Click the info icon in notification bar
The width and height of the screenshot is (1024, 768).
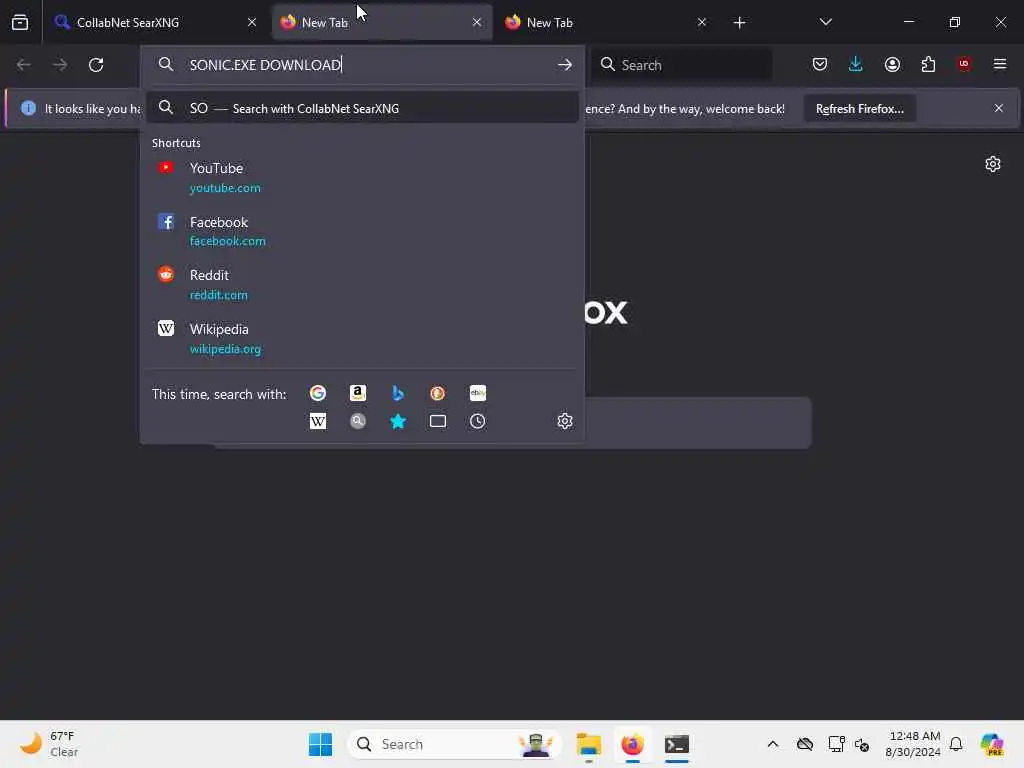tap(28, 108)
